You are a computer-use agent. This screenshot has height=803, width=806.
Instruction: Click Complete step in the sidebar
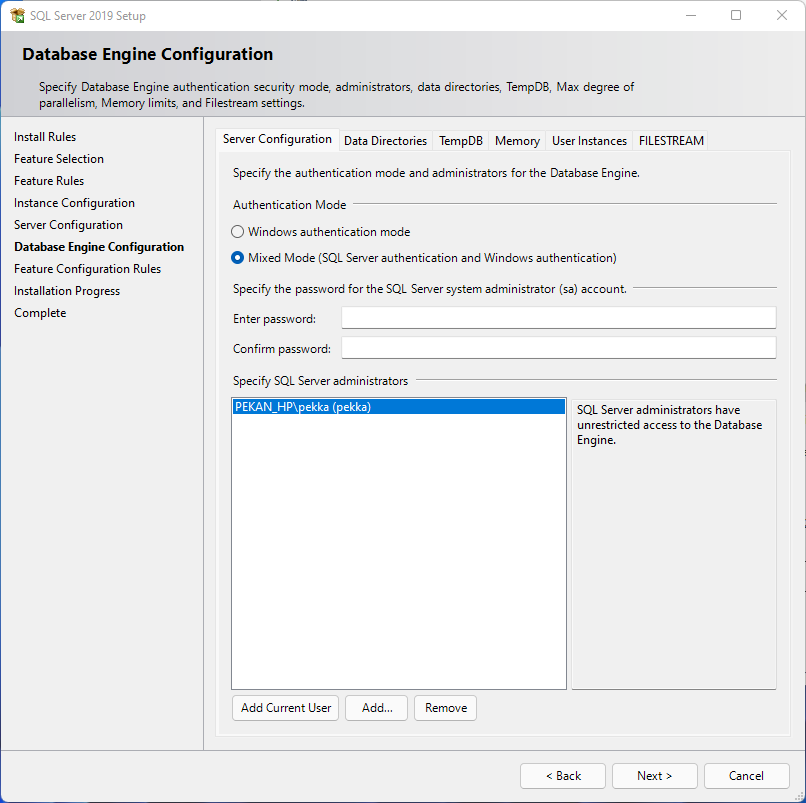point(40,313)
